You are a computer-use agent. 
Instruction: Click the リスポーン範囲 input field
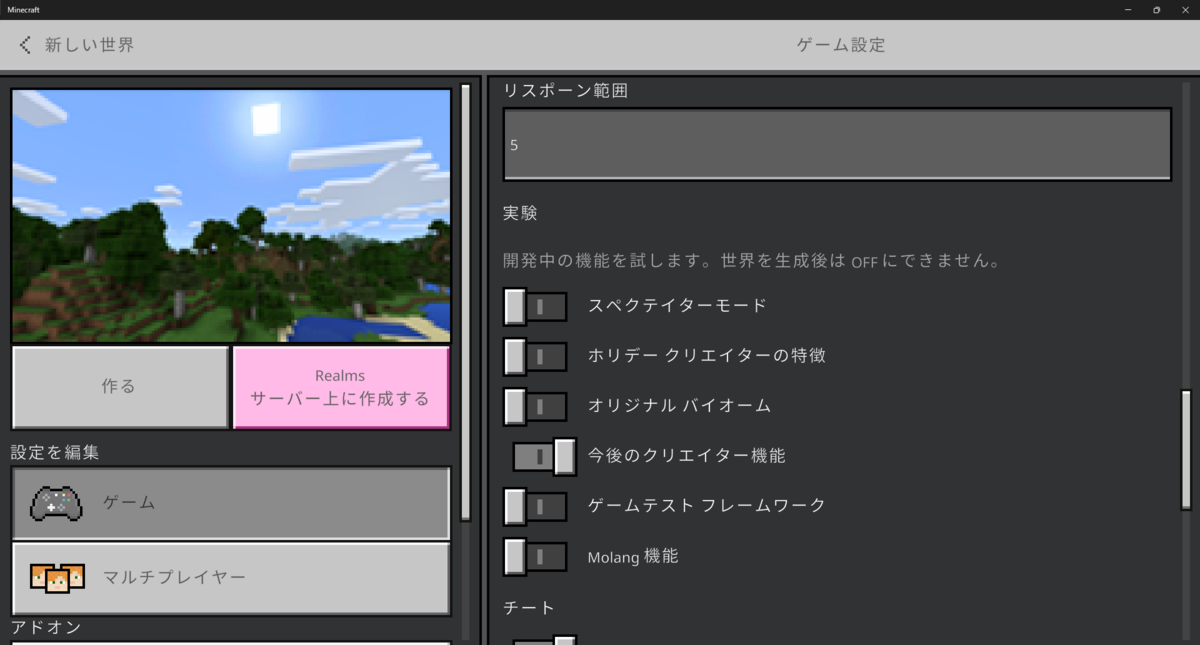pos(837,144)
